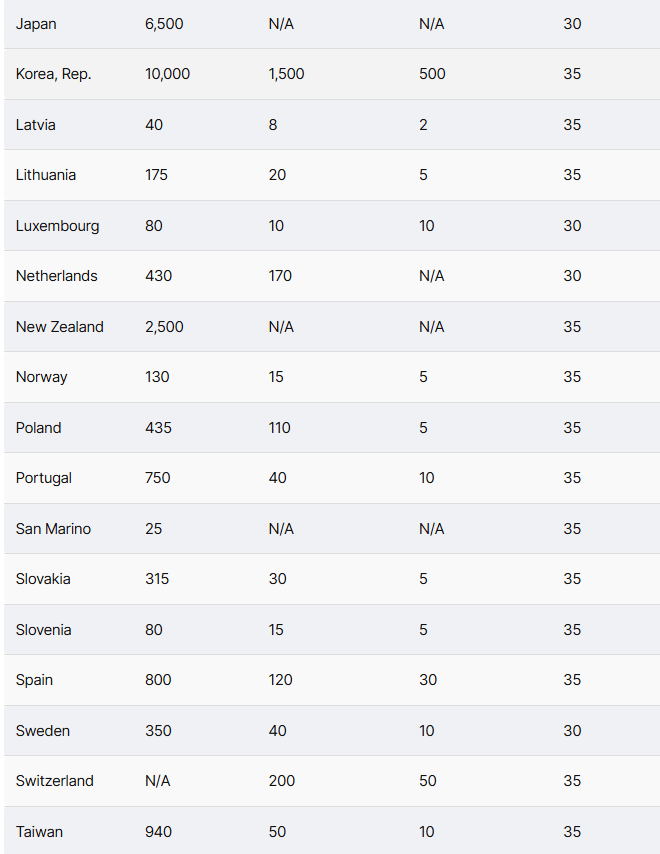Select San Marino value 25
The image size is (660, 854).
click(154, 529)
